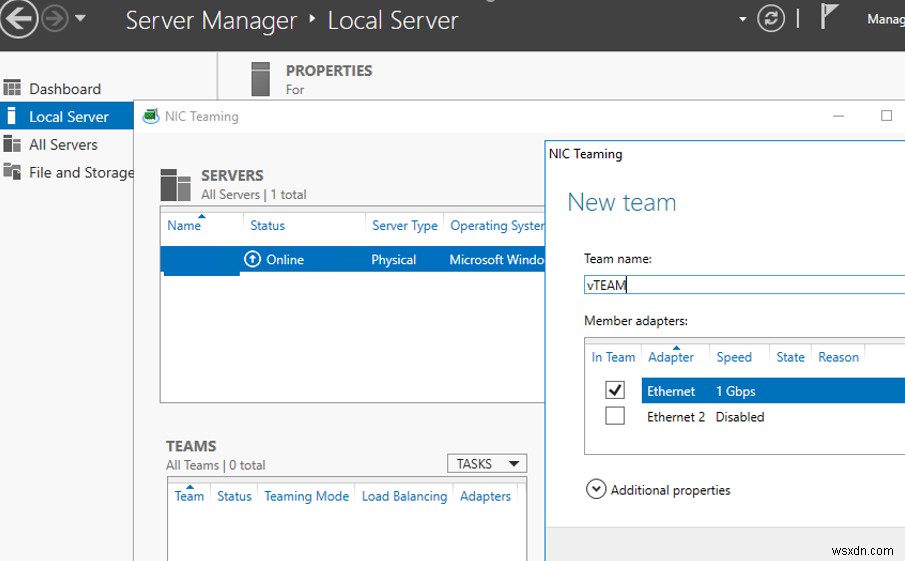The width and height of the screenshot is (905, 561).
Task: Click the Servers section icon
Action: point(175,185)
